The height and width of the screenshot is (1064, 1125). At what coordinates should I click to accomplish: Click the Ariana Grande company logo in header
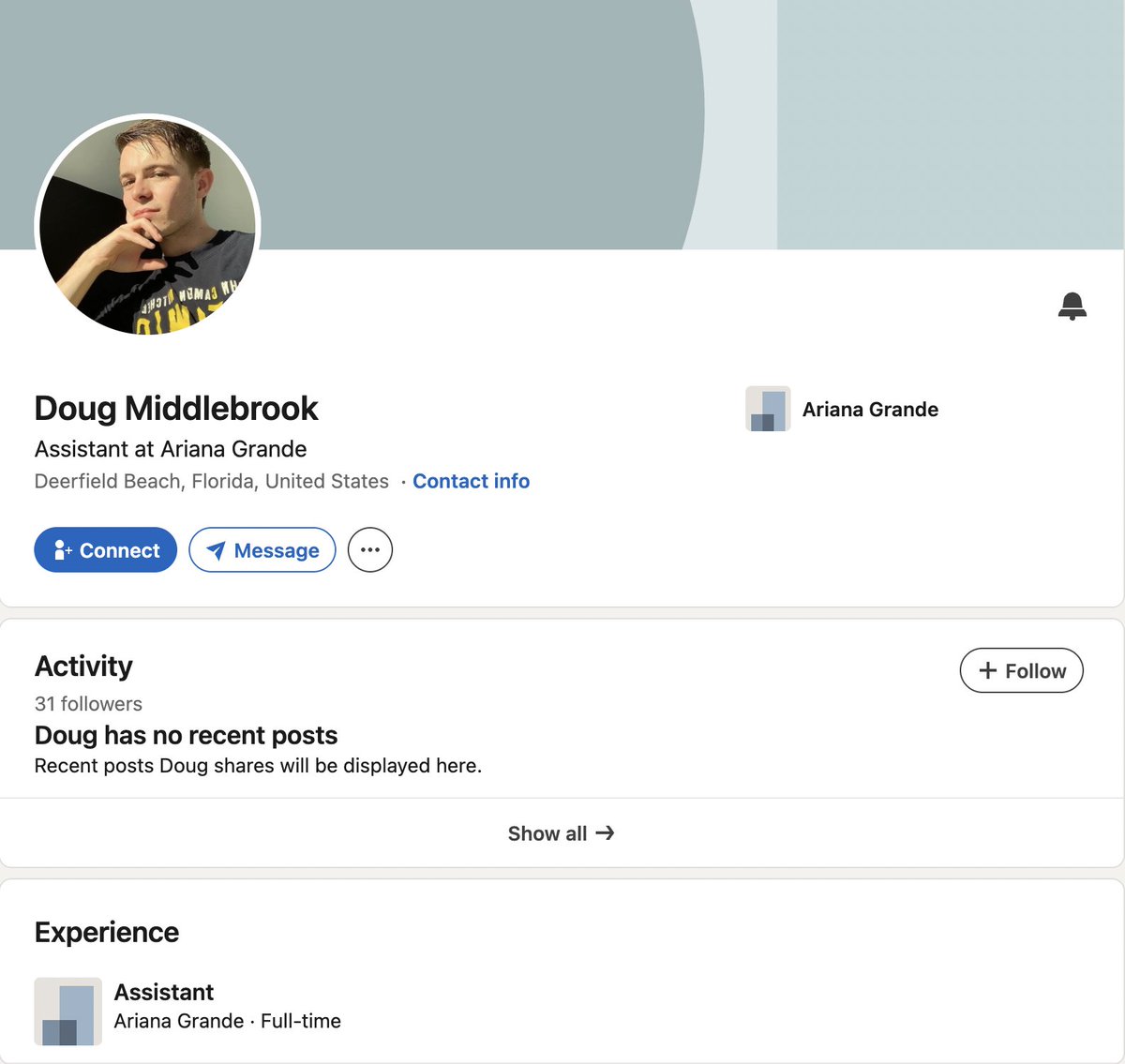click(768, 409)
